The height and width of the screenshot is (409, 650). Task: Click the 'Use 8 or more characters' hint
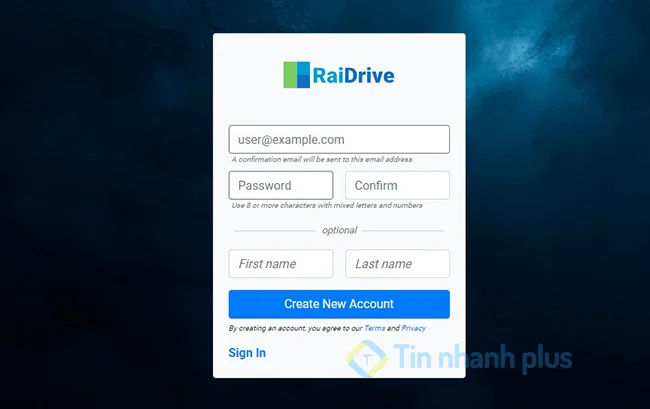point(327,206)
